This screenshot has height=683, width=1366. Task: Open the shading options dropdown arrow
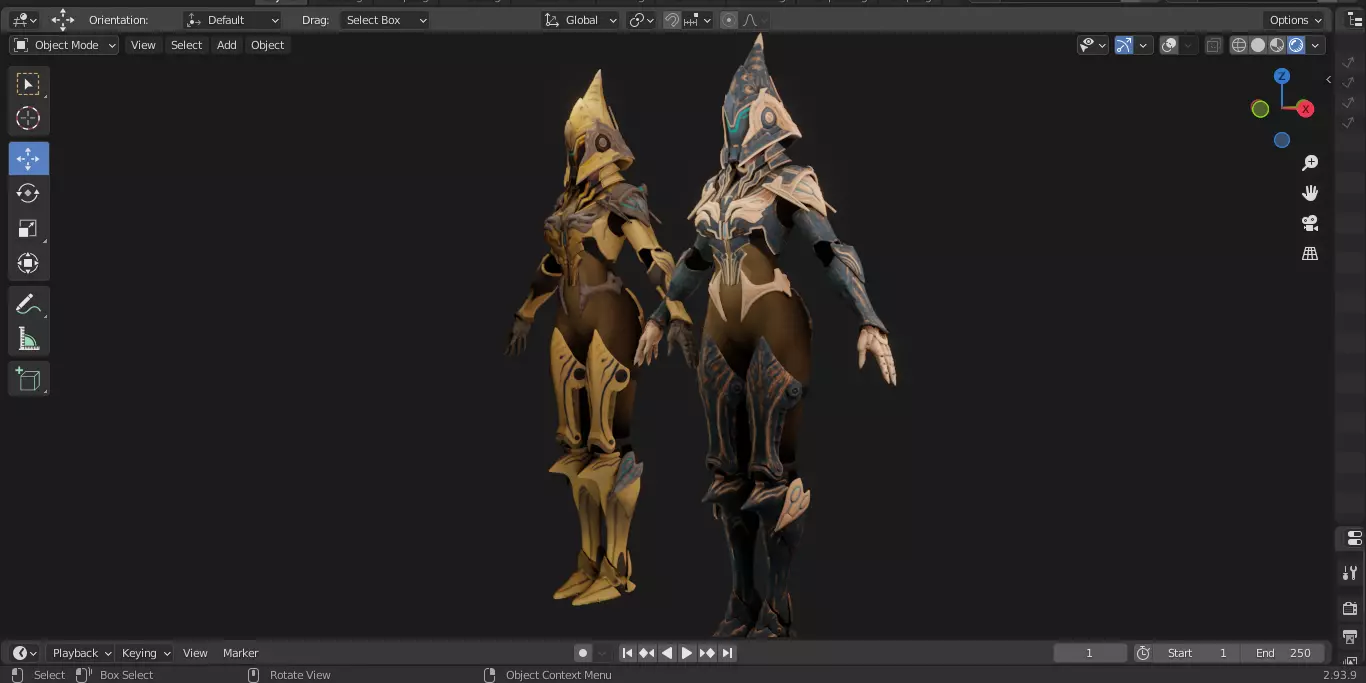point(1316,45)
